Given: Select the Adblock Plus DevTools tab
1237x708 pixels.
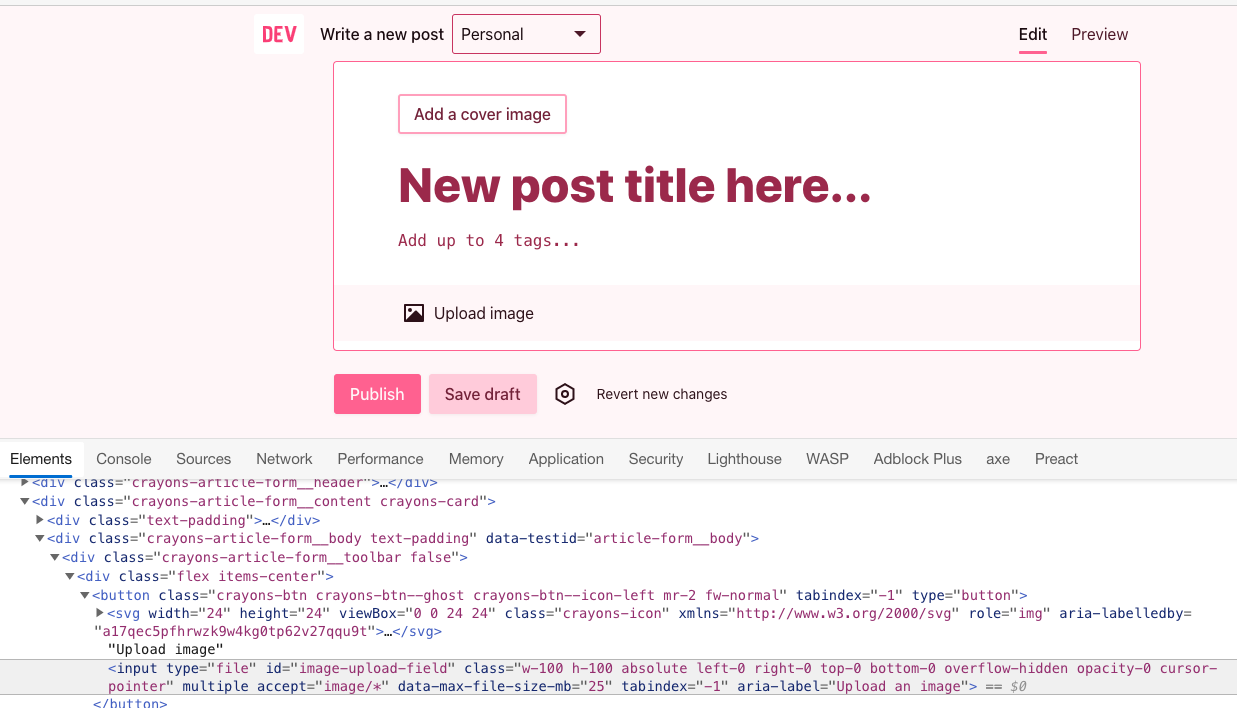Looking at the screenshot, I should 917,459.
